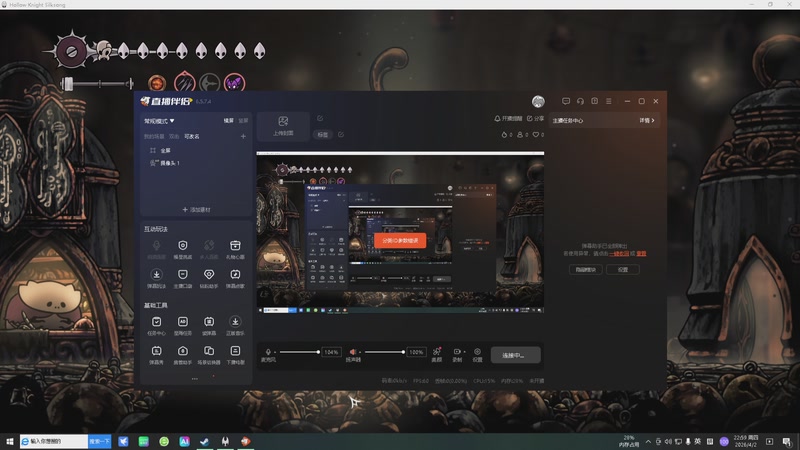800x450 pixels.
Task: Click the orange error banner in preview
Action: coord(400,240)
